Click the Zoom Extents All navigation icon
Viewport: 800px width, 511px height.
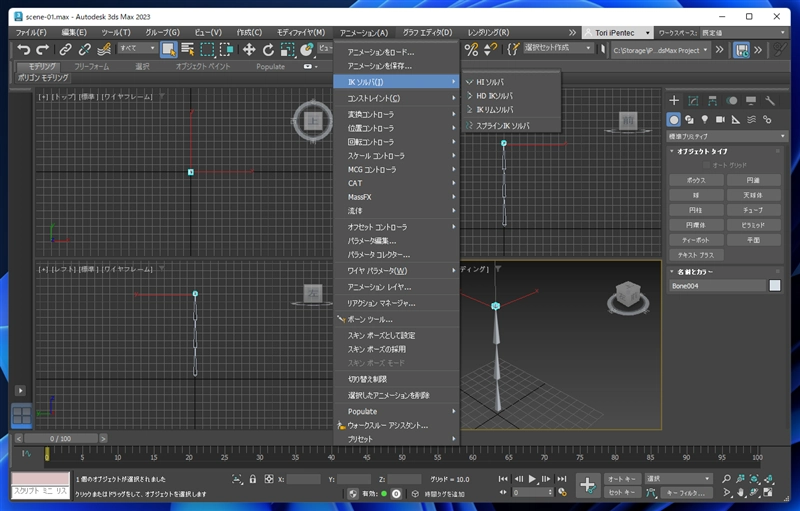(768, 479)
